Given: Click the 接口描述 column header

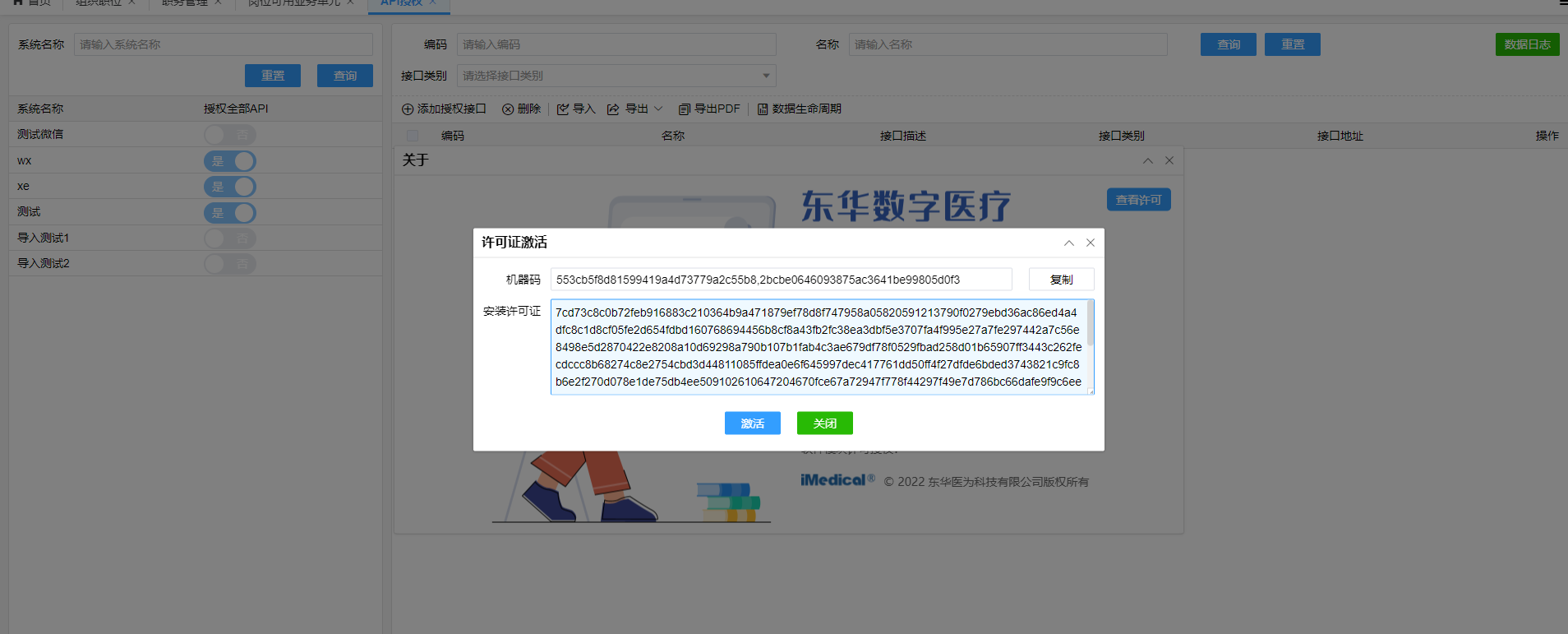Looking at the screenshot, I should 903,136.
